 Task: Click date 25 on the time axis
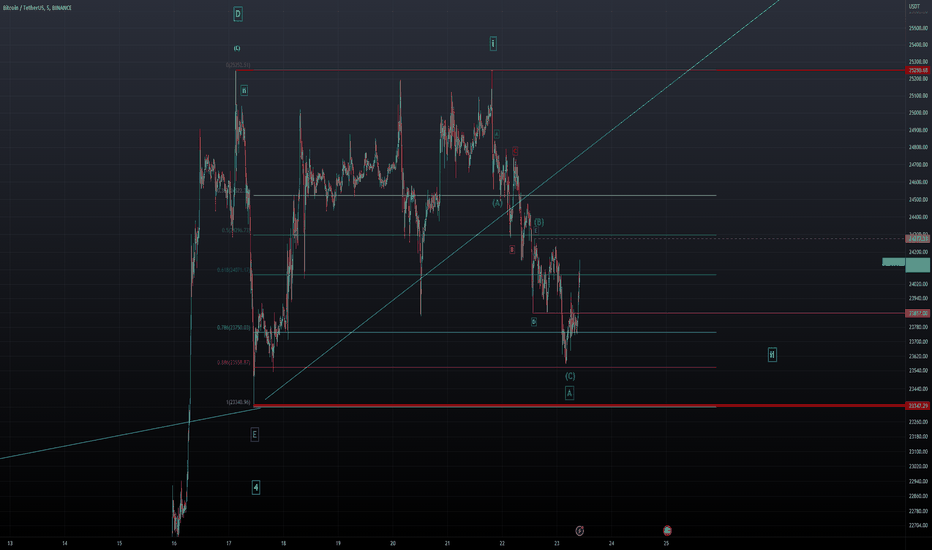click(666, 543)
